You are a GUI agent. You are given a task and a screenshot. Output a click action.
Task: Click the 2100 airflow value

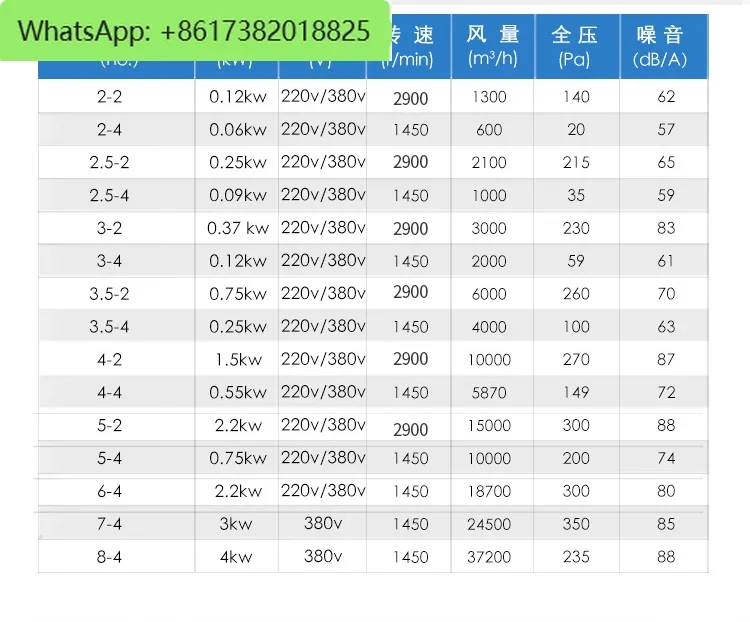[x=489, y=162]
